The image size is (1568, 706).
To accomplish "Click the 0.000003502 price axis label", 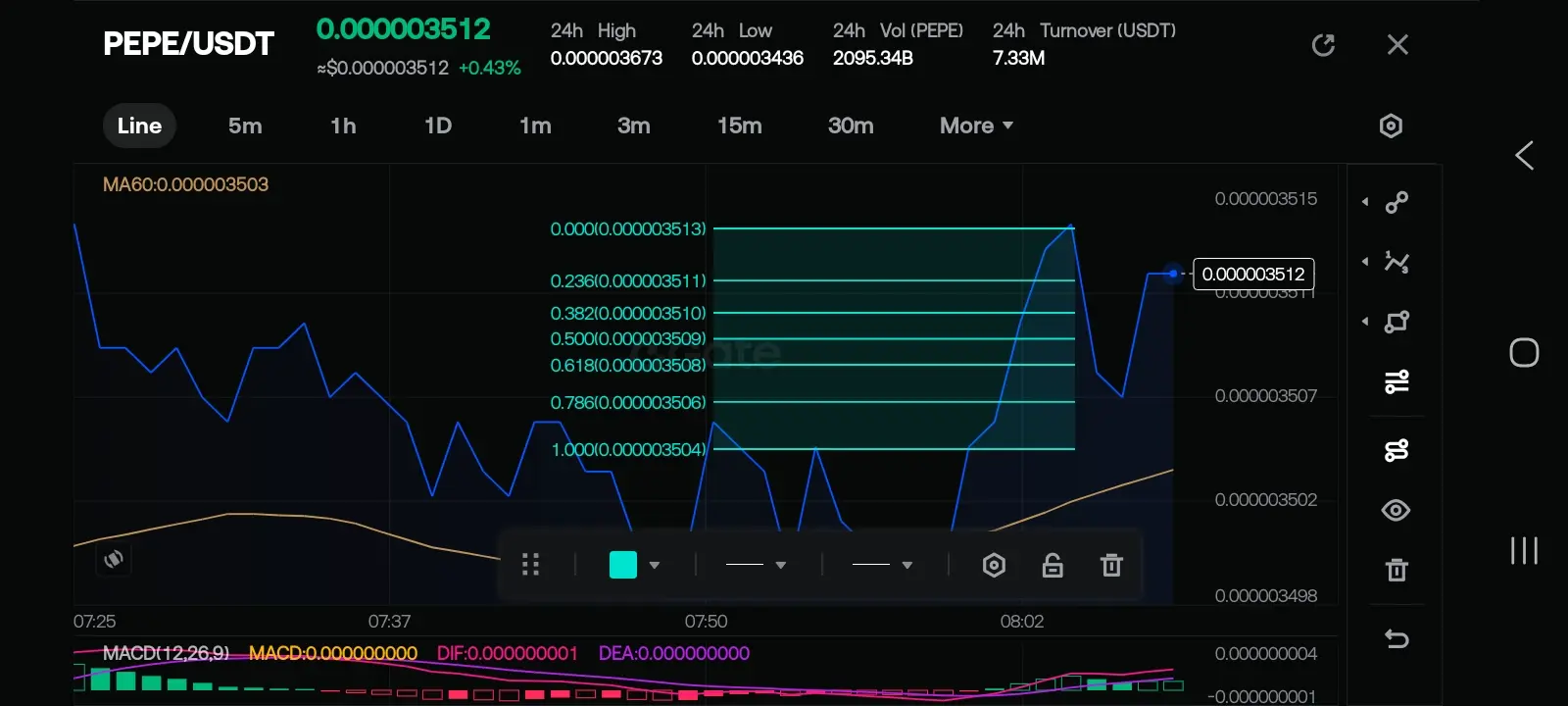I will 1266,500.
